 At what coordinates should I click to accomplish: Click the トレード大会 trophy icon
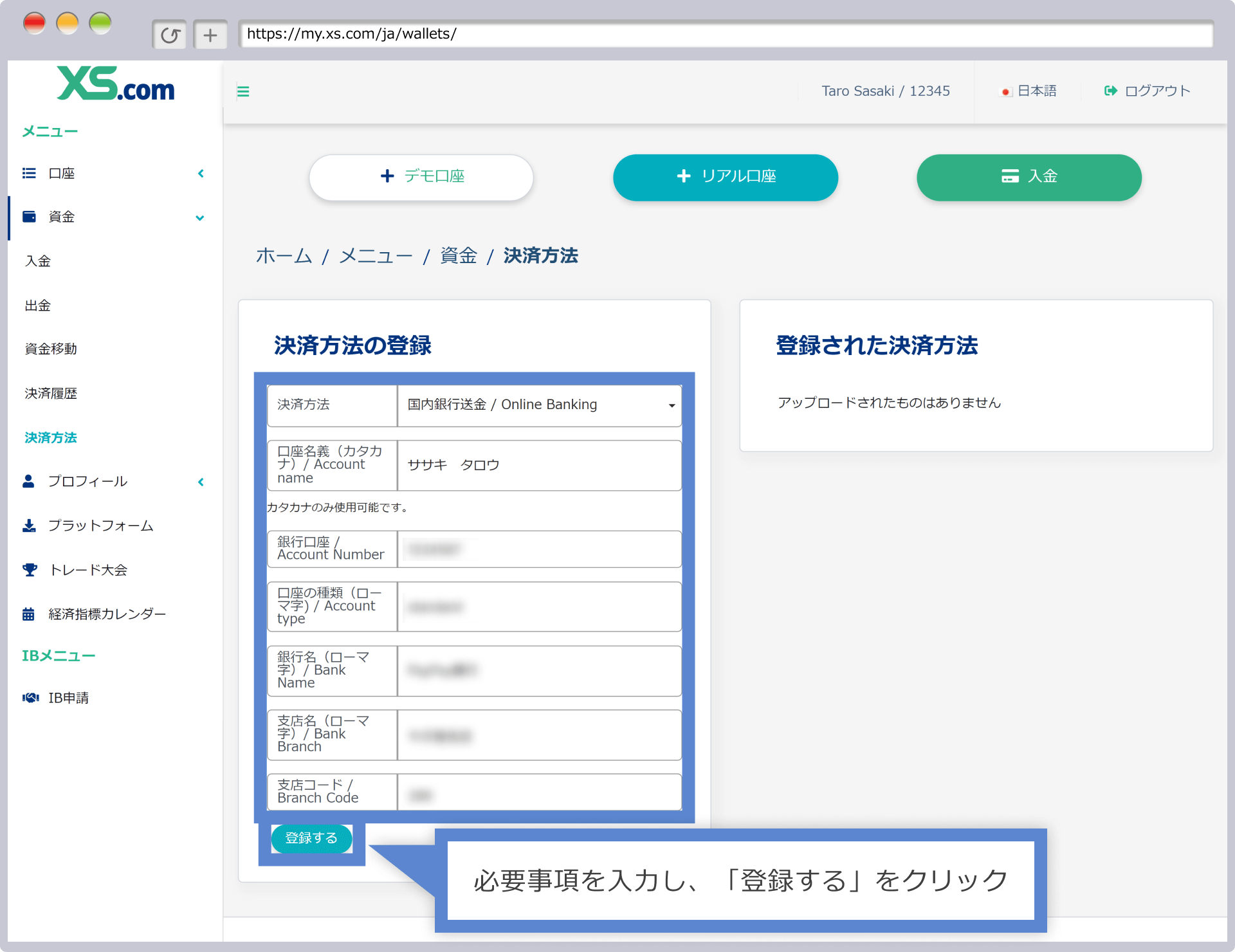tap(30, 570)
